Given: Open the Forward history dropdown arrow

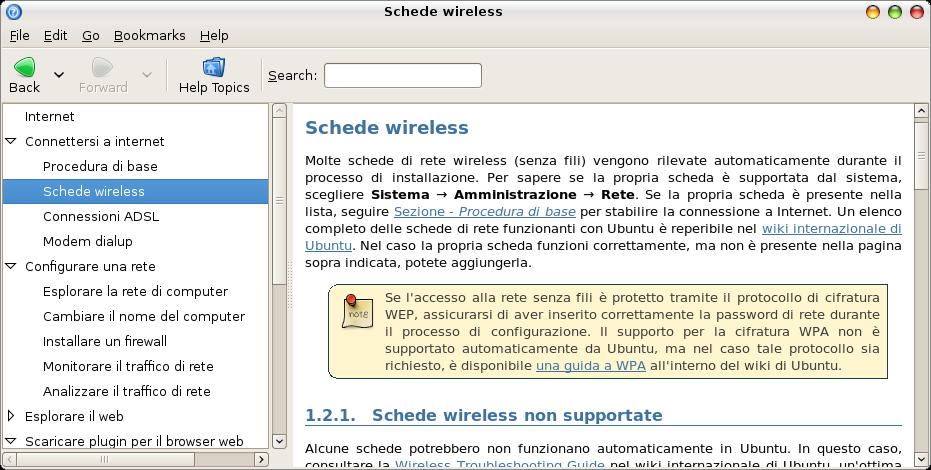Looking at the screenshot, I should point(147,75).
